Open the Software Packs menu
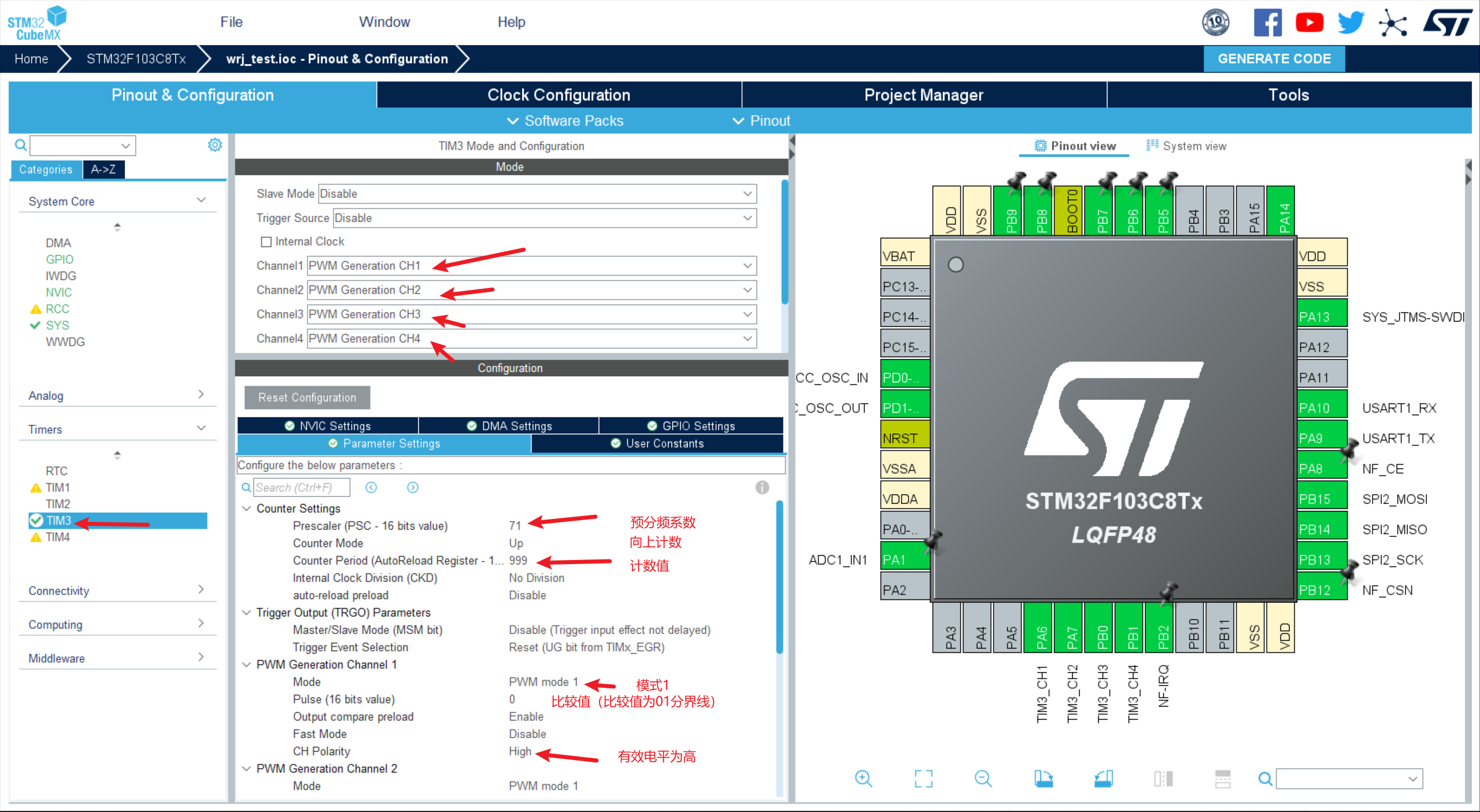The image size is (1480, 812). pyautogui.click(x=565, y=121)
